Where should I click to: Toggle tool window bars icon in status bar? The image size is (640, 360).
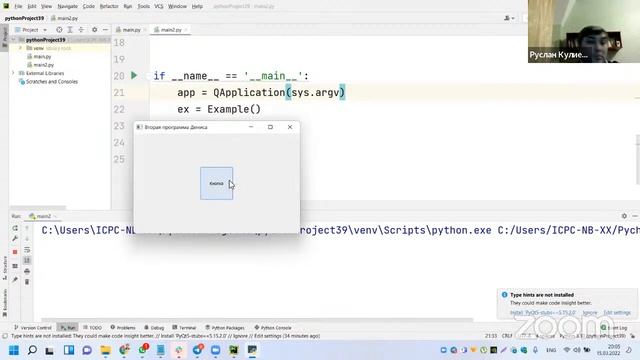(x=5, y=336)
